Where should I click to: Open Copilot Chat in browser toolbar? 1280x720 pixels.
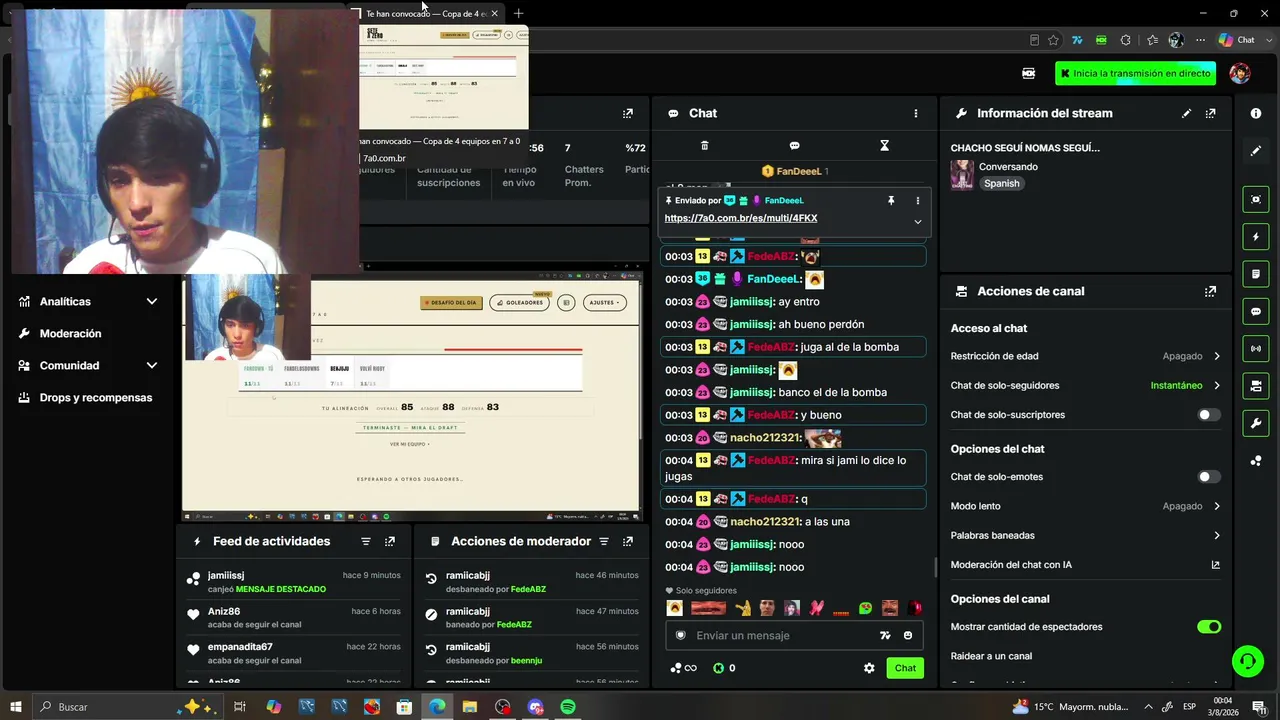tap(1237, 40)
